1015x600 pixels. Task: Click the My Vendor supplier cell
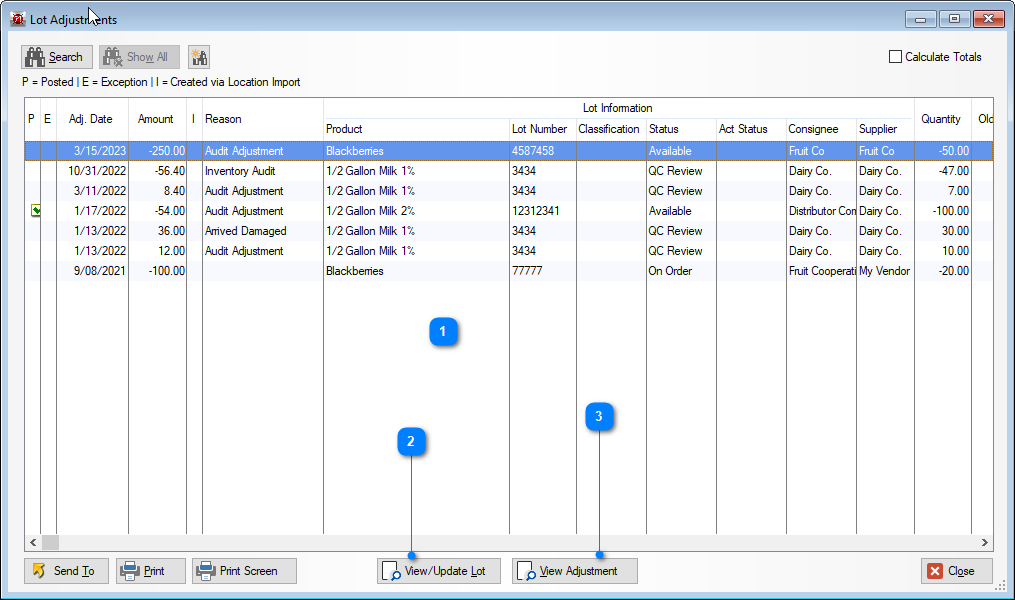(x=885, y=271)
